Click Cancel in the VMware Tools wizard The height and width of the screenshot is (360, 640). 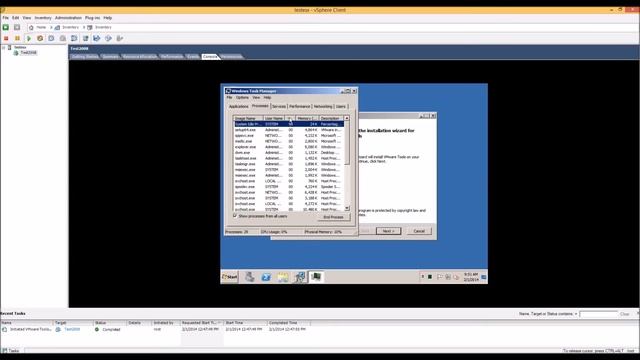[419, 231]
